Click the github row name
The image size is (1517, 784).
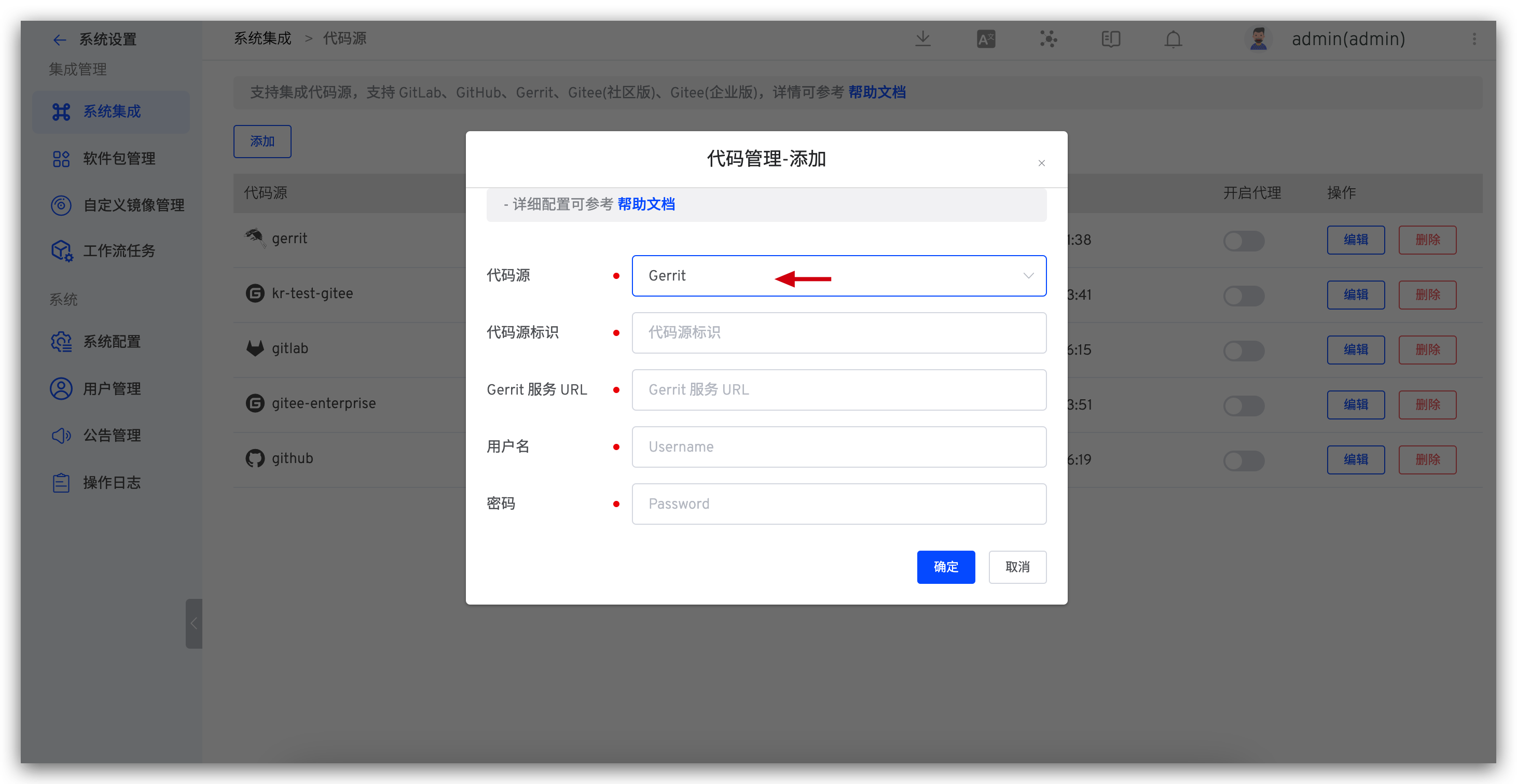click(x=292, y=458)
